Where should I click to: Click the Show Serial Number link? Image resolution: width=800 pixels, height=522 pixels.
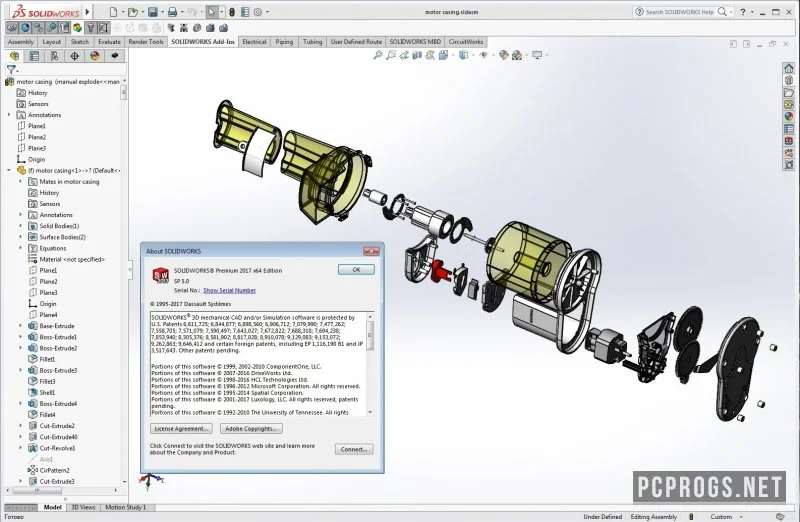230,290
